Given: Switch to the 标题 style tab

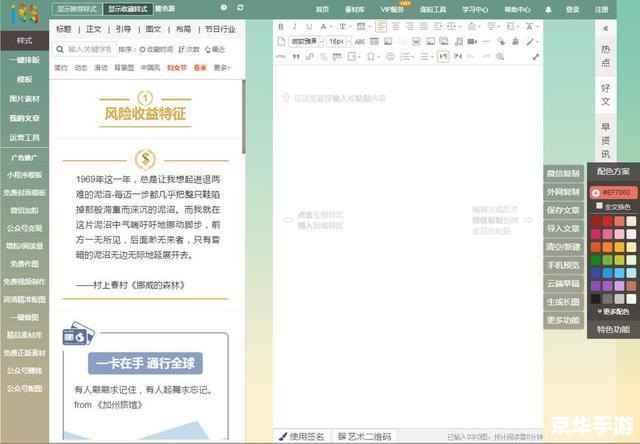Looking at the screenshot, I should point(64,29).
